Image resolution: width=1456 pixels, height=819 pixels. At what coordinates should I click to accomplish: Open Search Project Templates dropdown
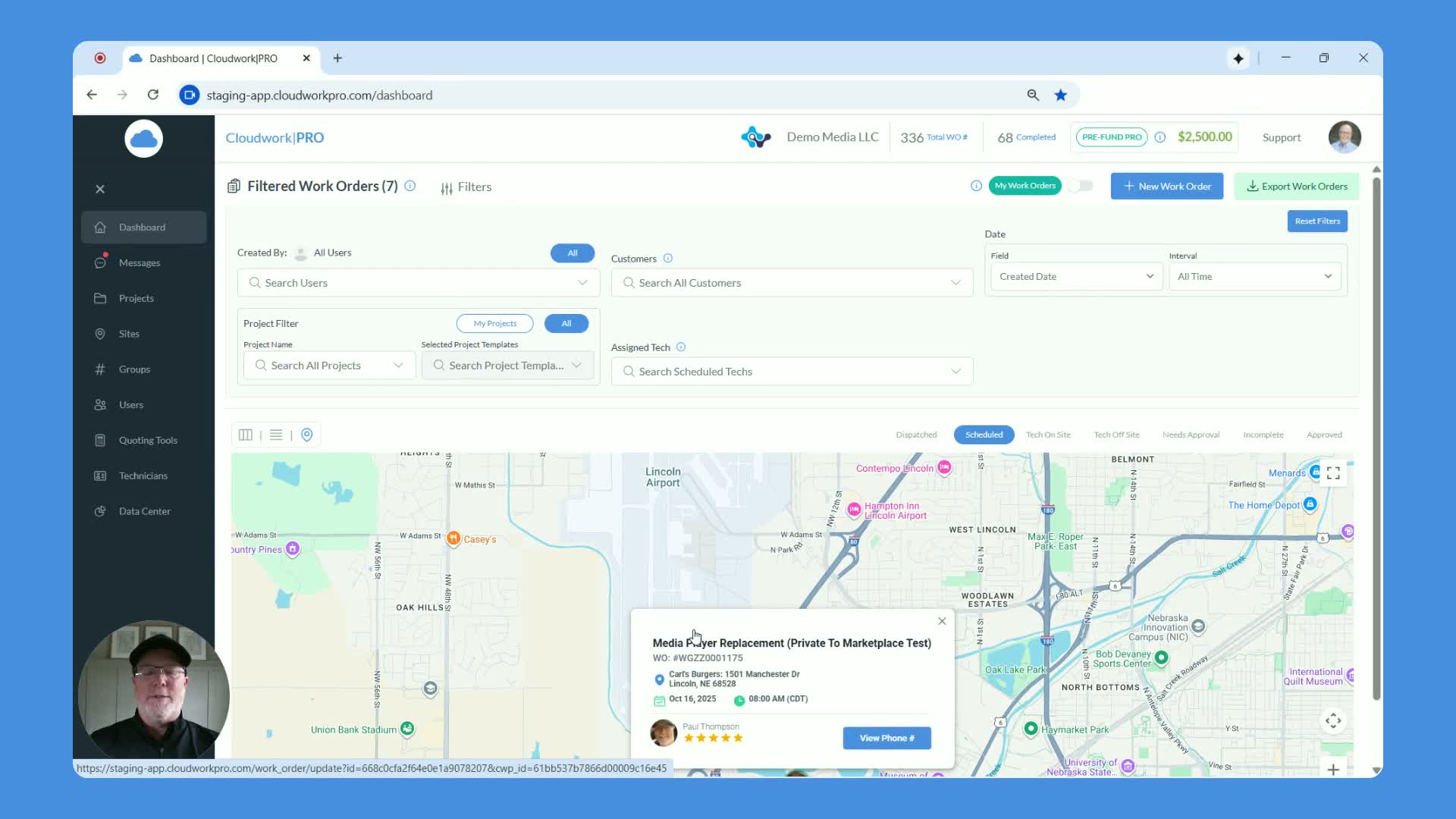click(508, 366)
